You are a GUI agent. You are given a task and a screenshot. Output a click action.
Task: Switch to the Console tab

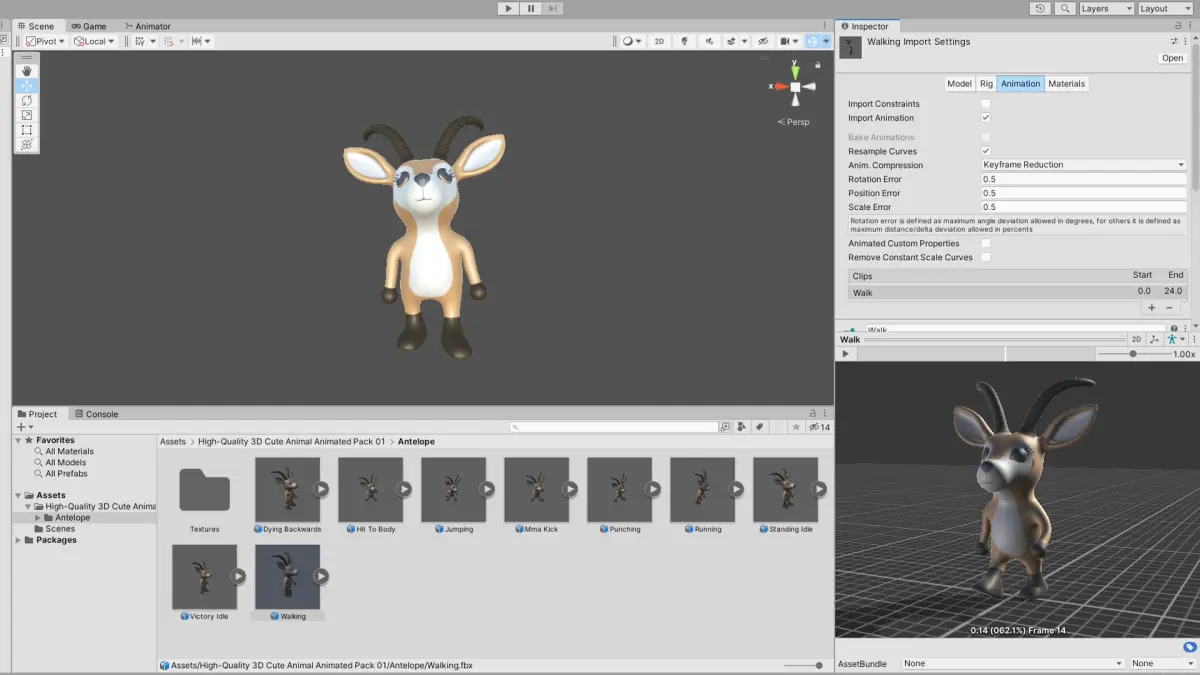pyautogui.click(x=96, y=414)
